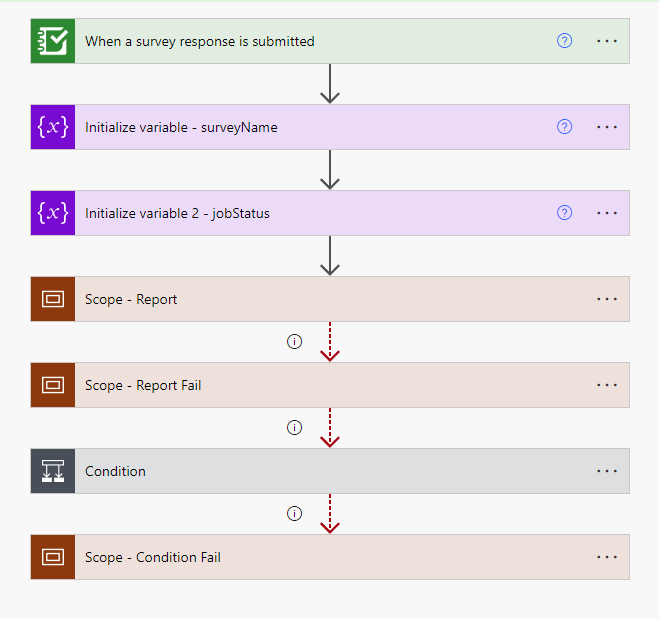Screen dimensions: 659x619
Task: Open the ellipsis menu for the Condition step
Action: click(x=606, y=471)
